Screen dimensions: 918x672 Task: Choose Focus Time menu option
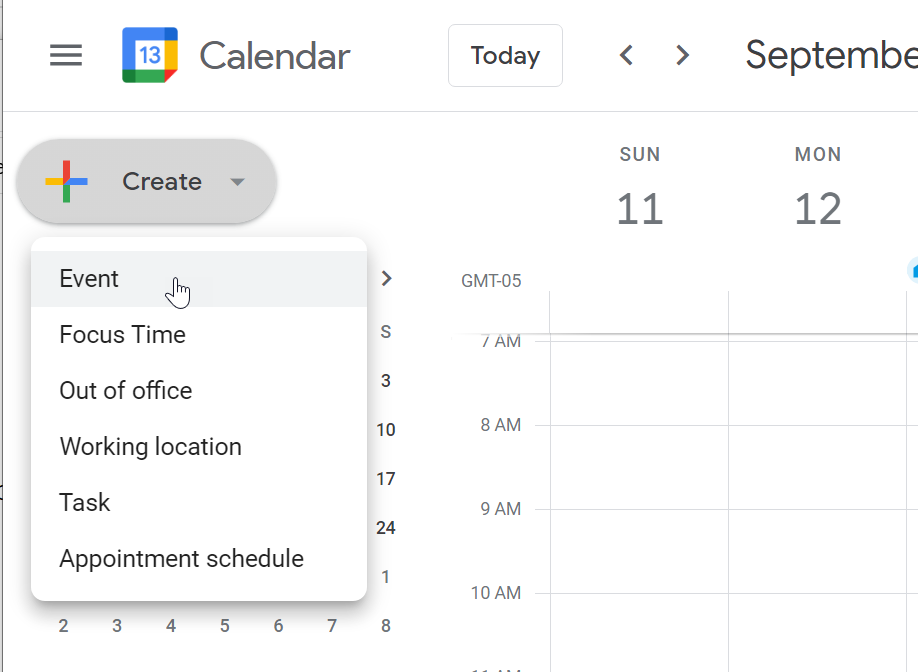click(x=122, y=335)
